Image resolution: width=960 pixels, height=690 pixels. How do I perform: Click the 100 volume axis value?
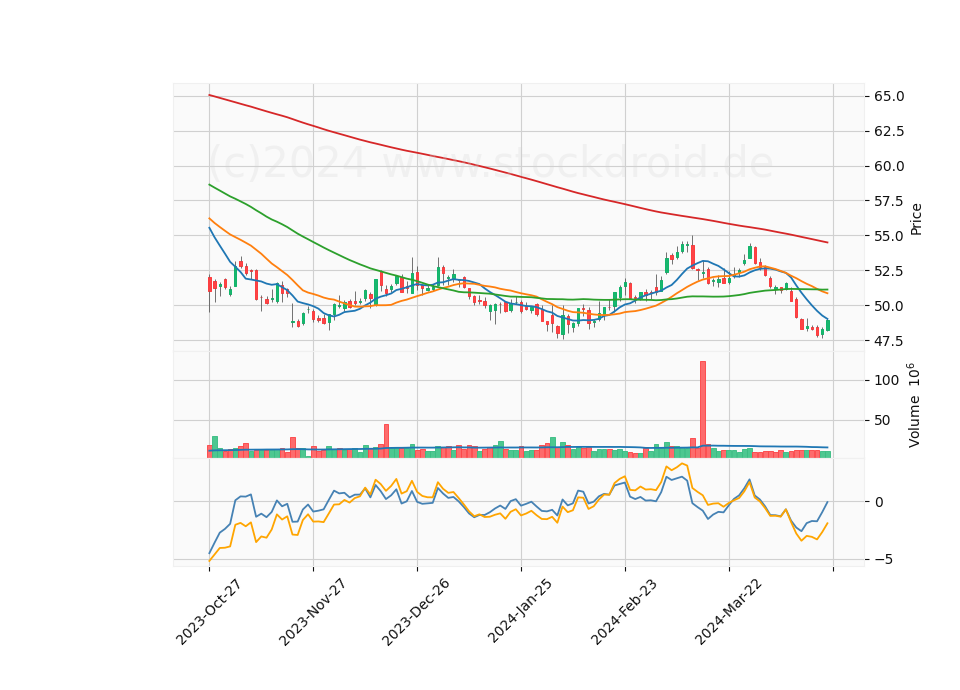[x=887, y=381]
